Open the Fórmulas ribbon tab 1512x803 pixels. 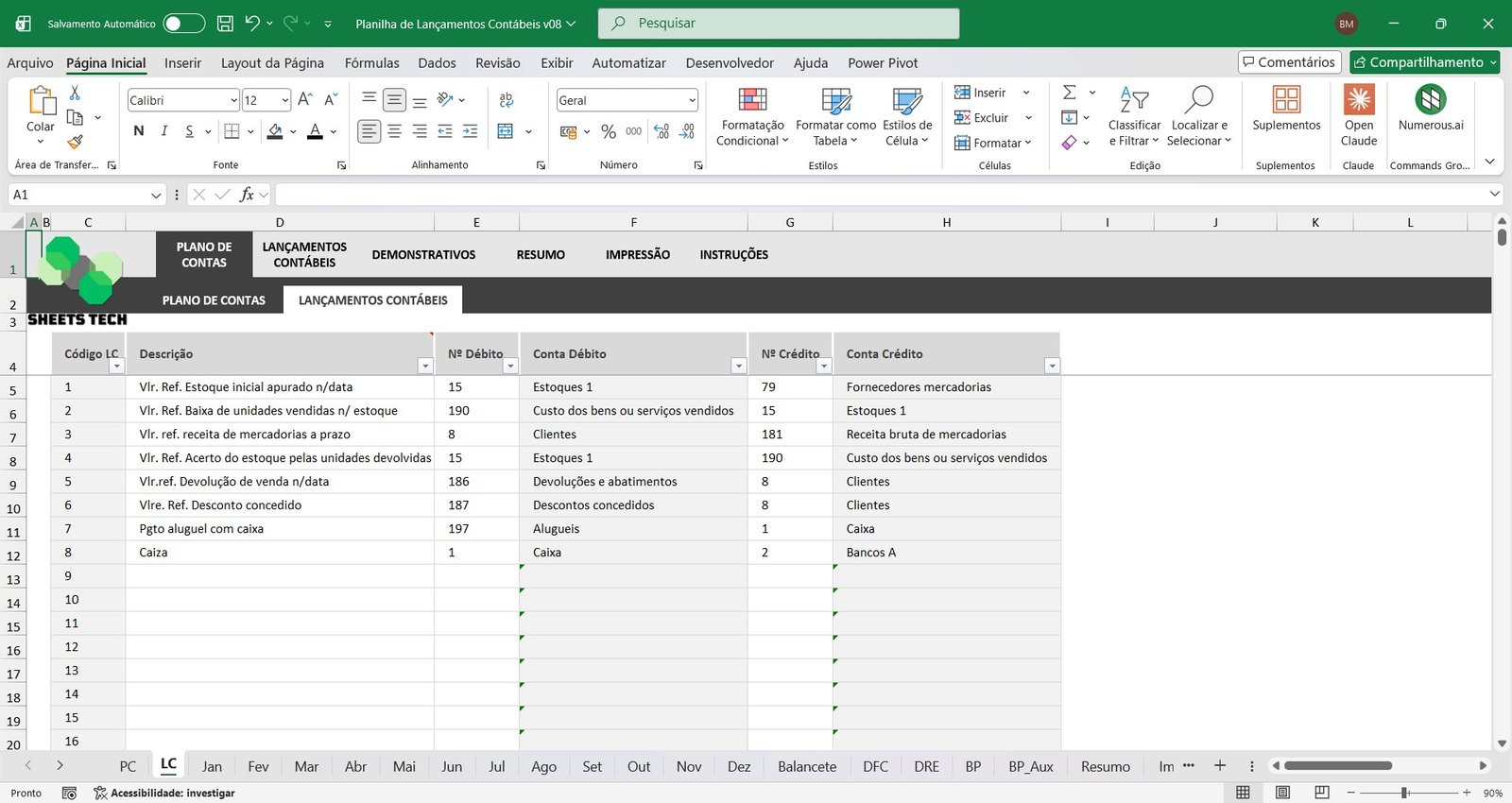371,63
